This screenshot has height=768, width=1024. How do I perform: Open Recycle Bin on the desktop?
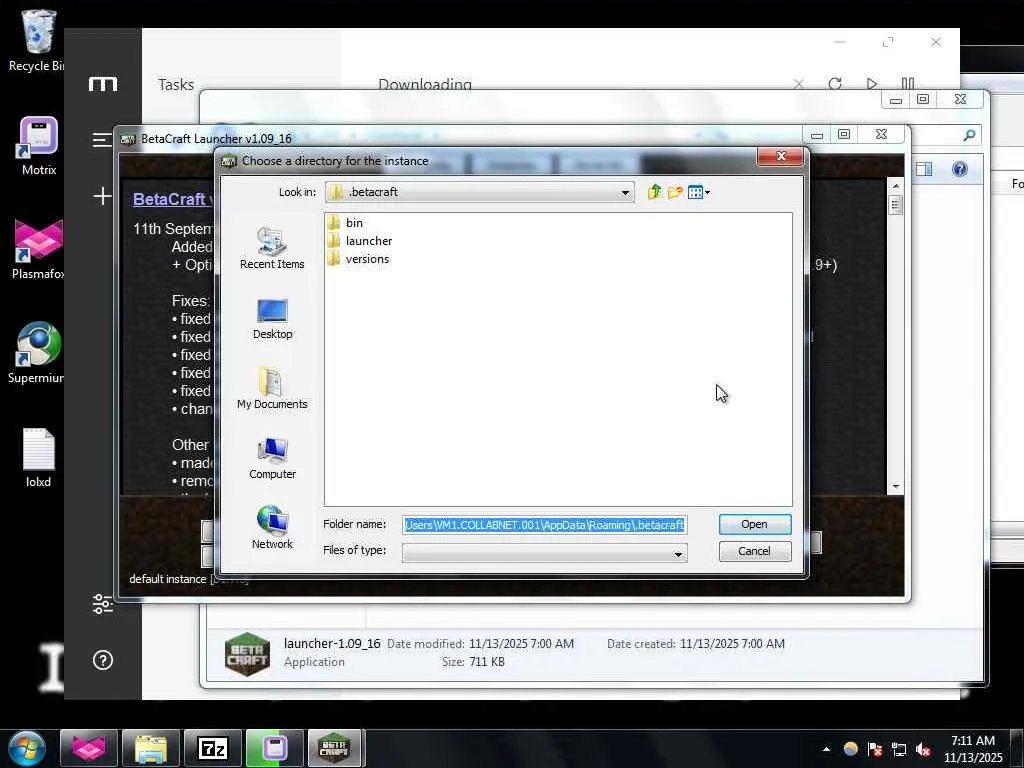pyautogui.click(x=37, y=40)
